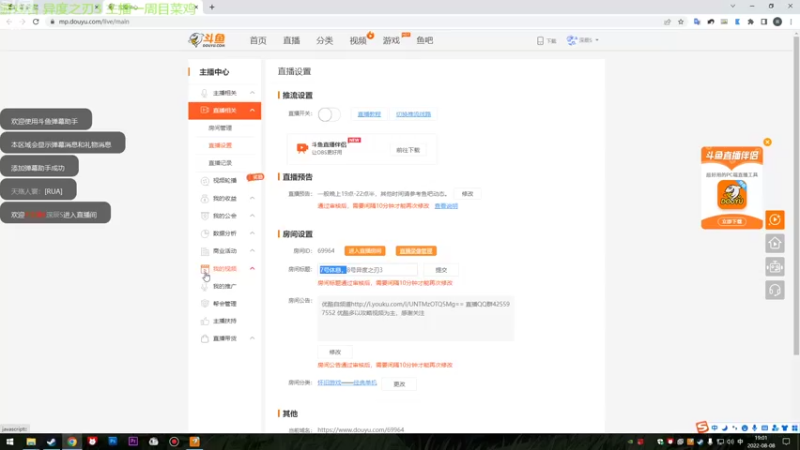800x450 pixels.
Task: Expand the 数据分析 section chevron
Action: pyautogui.click(x=252, y=233)
